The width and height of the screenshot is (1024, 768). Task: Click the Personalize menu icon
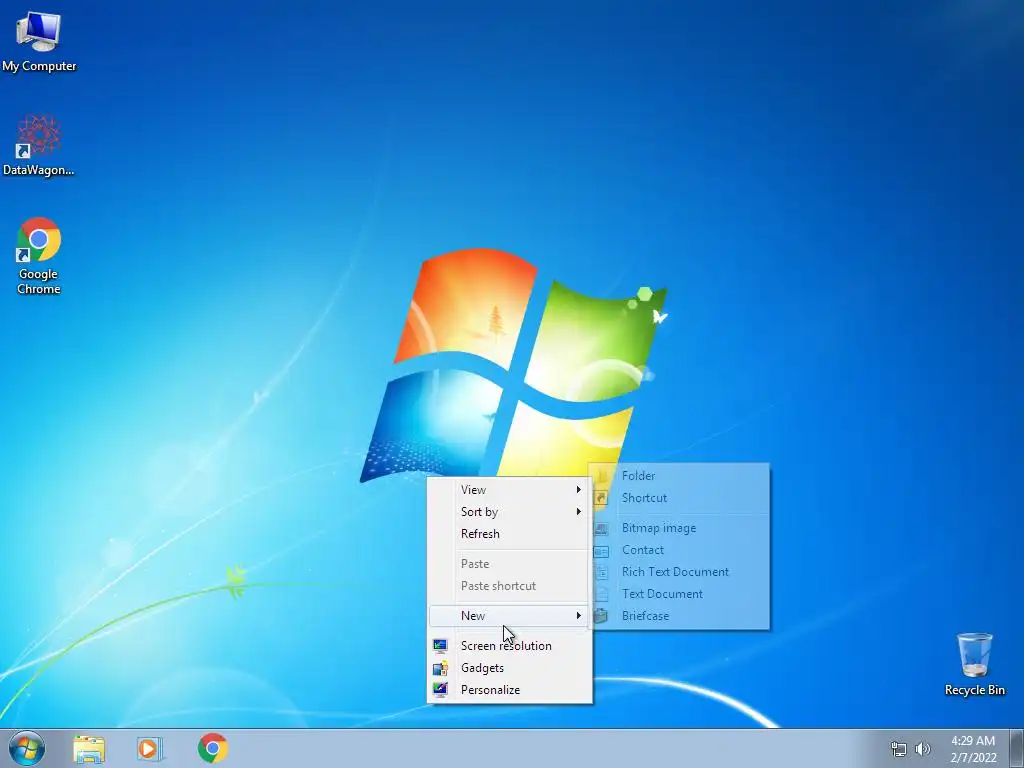click(440, 690)
